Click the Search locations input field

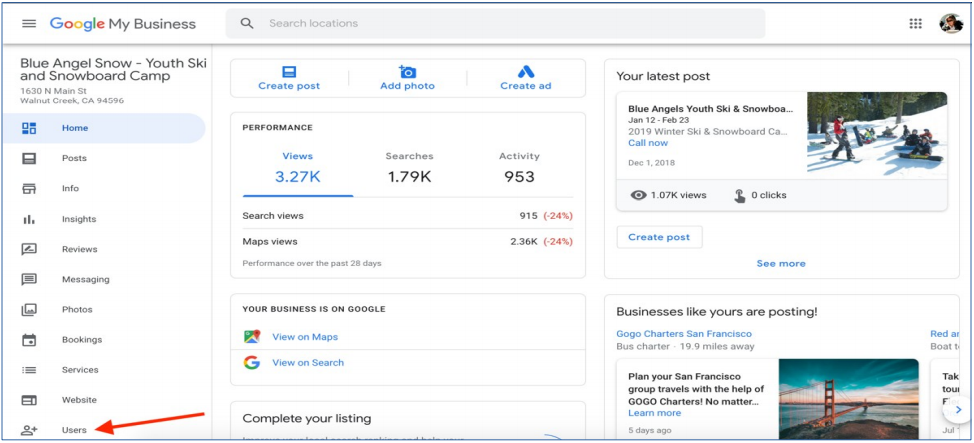(500, 24)
